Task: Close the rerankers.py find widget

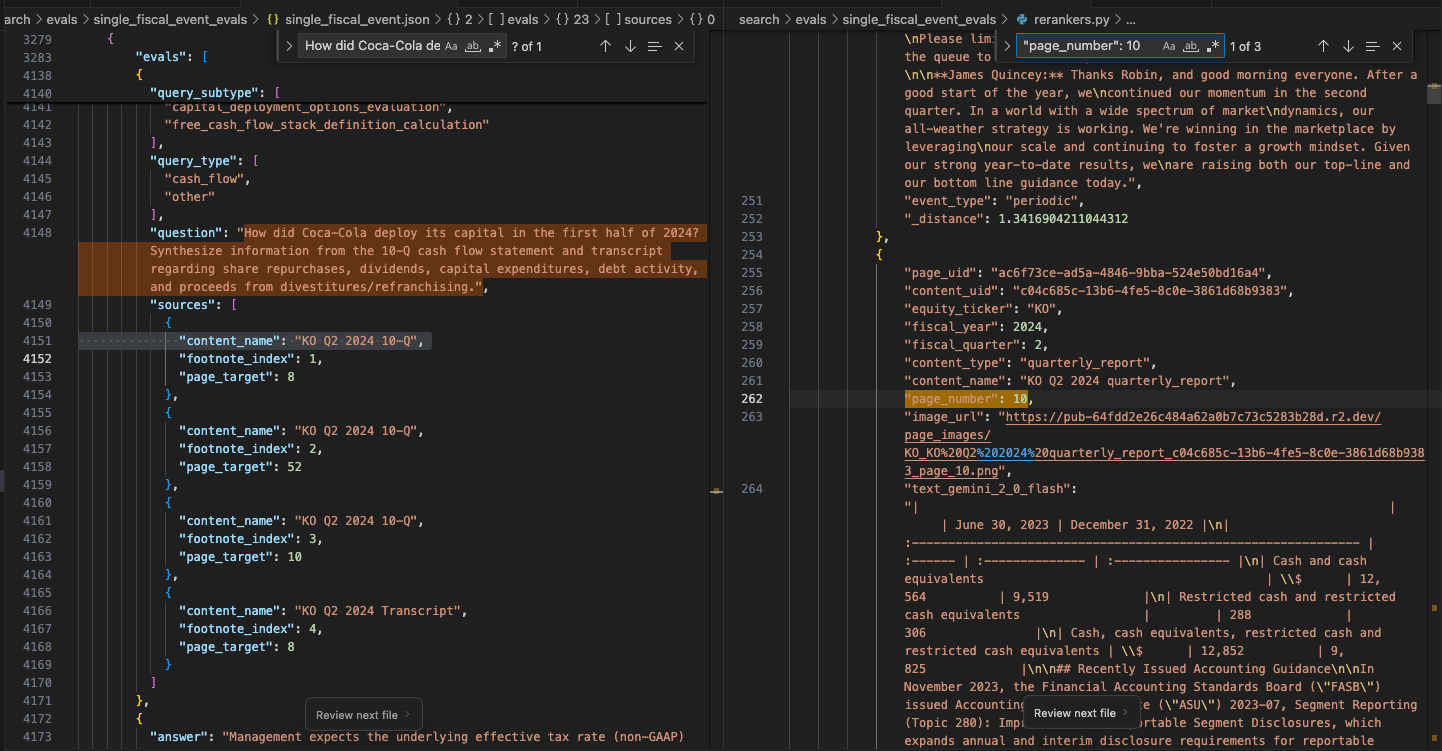Action: pos(1397,46)
